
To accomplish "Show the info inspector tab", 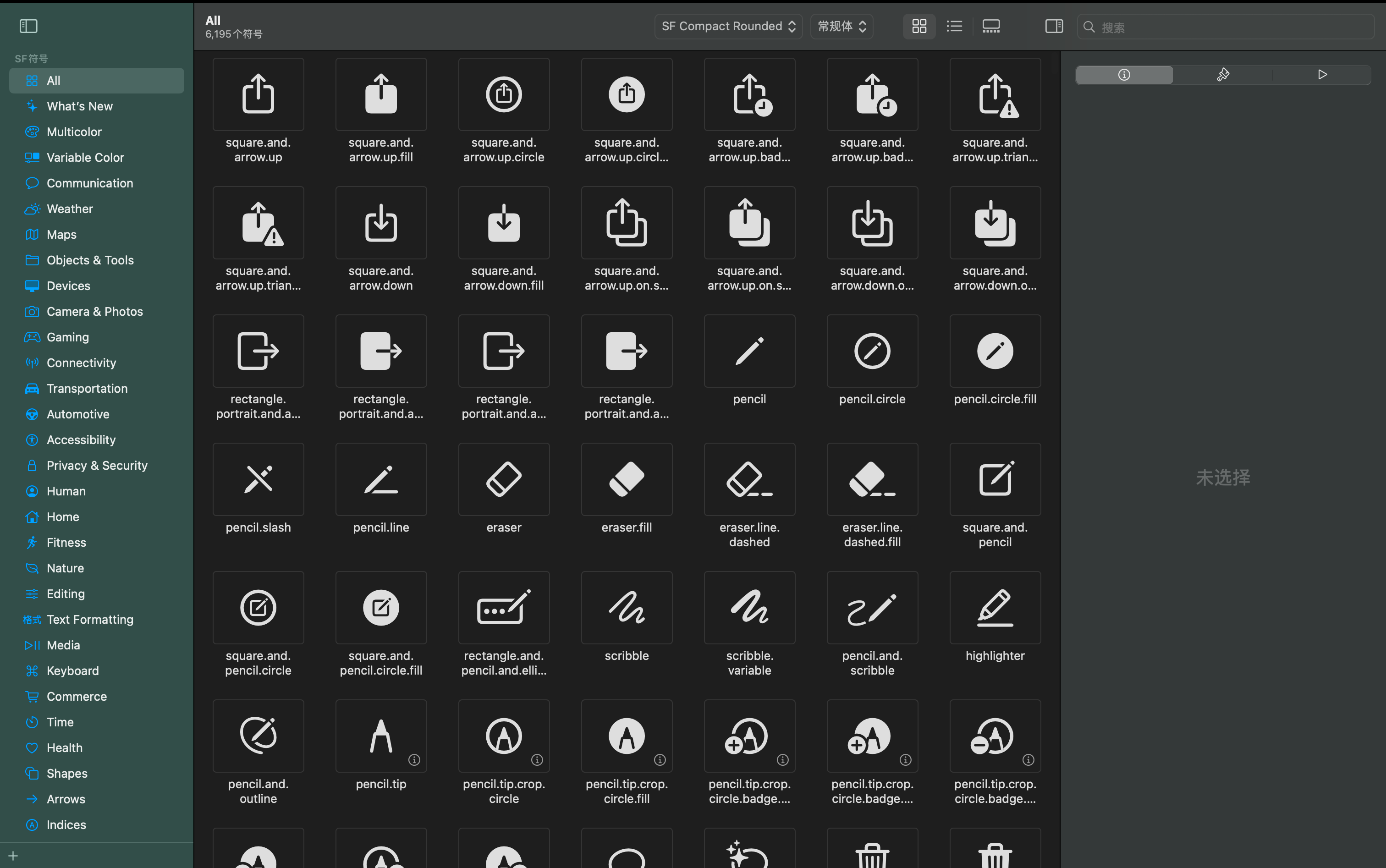I will pos(1124,75).
